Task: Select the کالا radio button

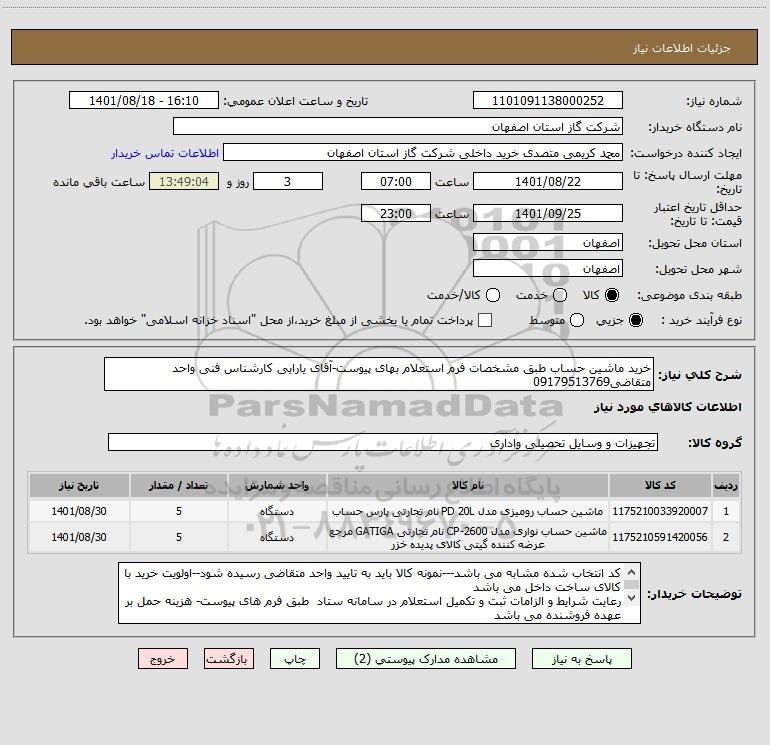Action: pyautogui.click(x=612, y=295)
